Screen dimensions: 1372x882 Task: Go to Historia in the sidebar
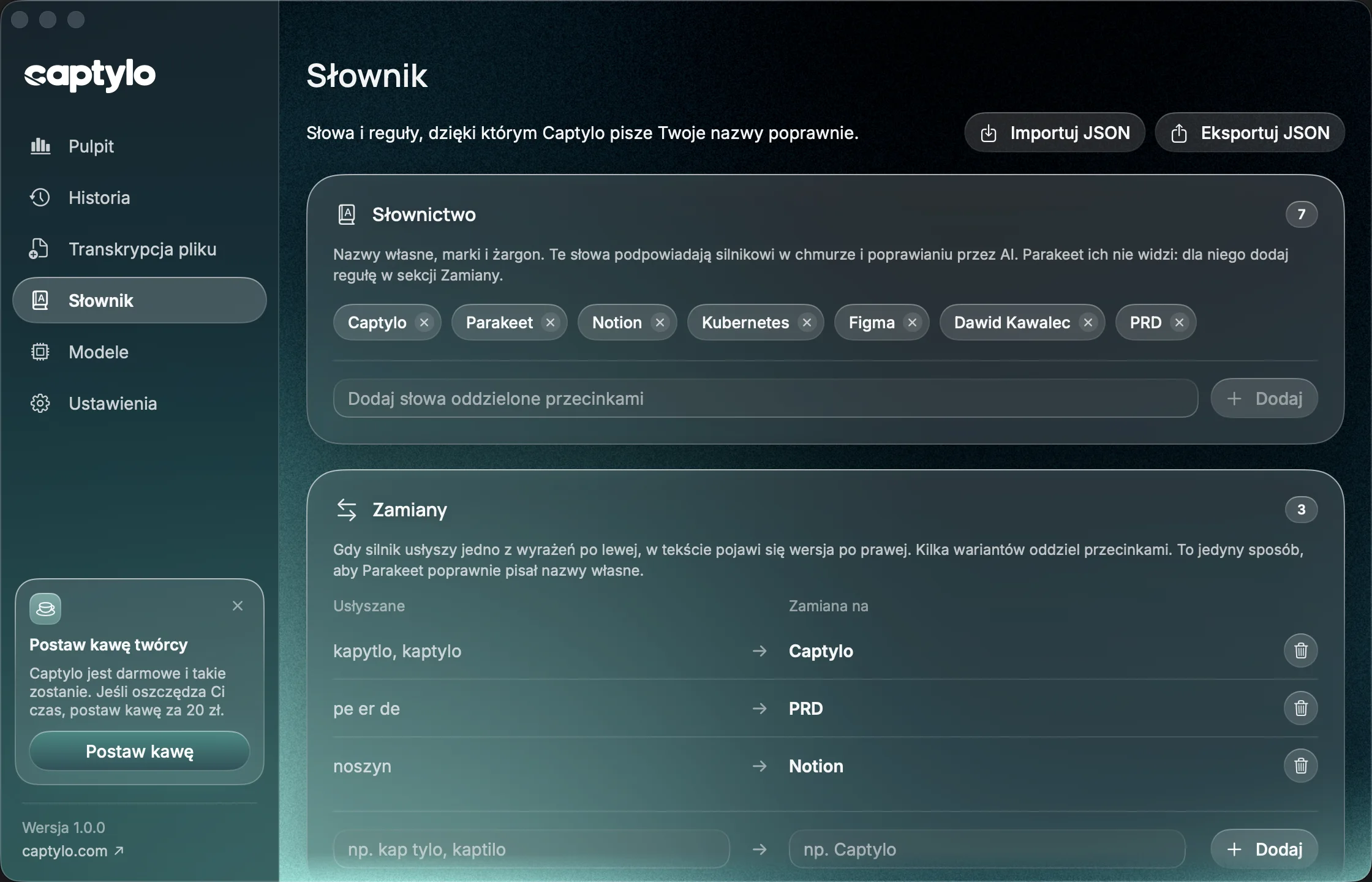140,198
